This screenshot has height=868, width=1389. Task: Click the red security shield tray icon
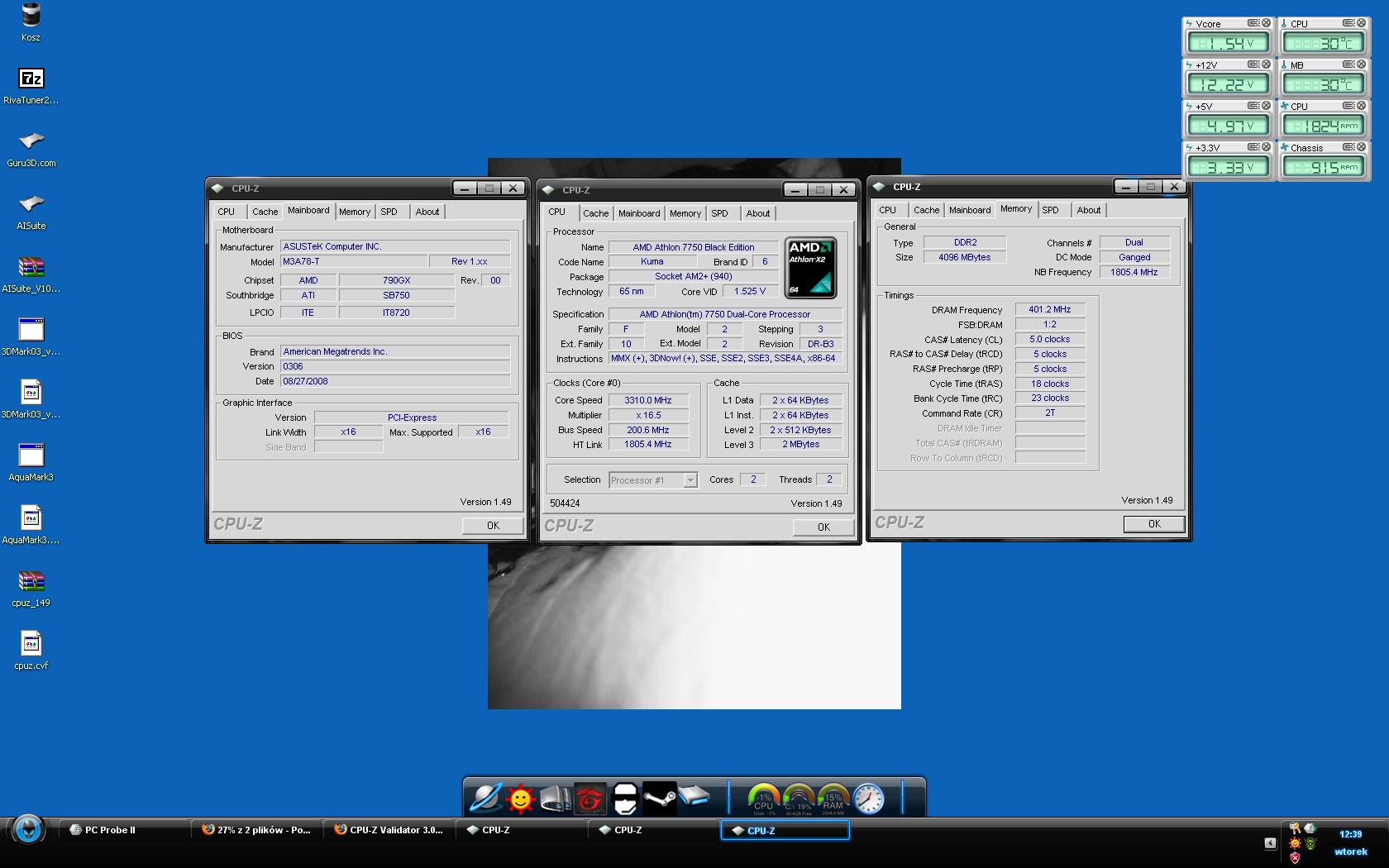1295,858
